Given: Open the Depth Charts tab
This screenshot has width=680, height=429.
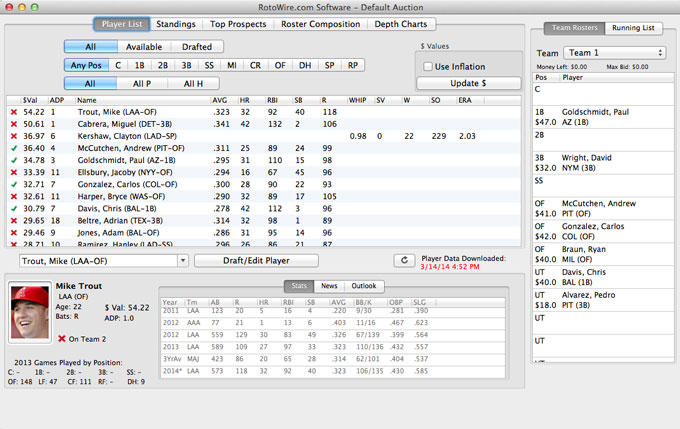Looking at the screenshot, I should [x=401, y=24].
